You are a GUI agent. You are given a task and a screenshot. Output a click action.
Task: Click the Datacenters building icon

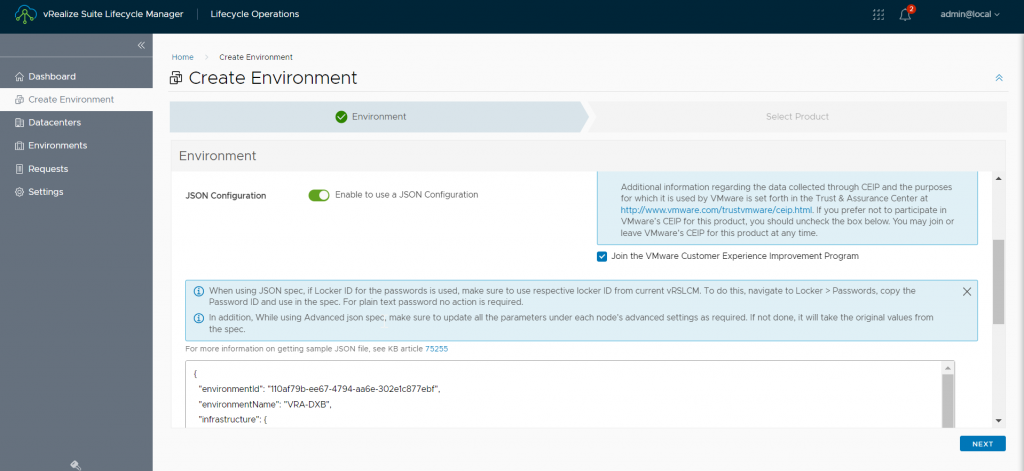[x=20, y=123]
